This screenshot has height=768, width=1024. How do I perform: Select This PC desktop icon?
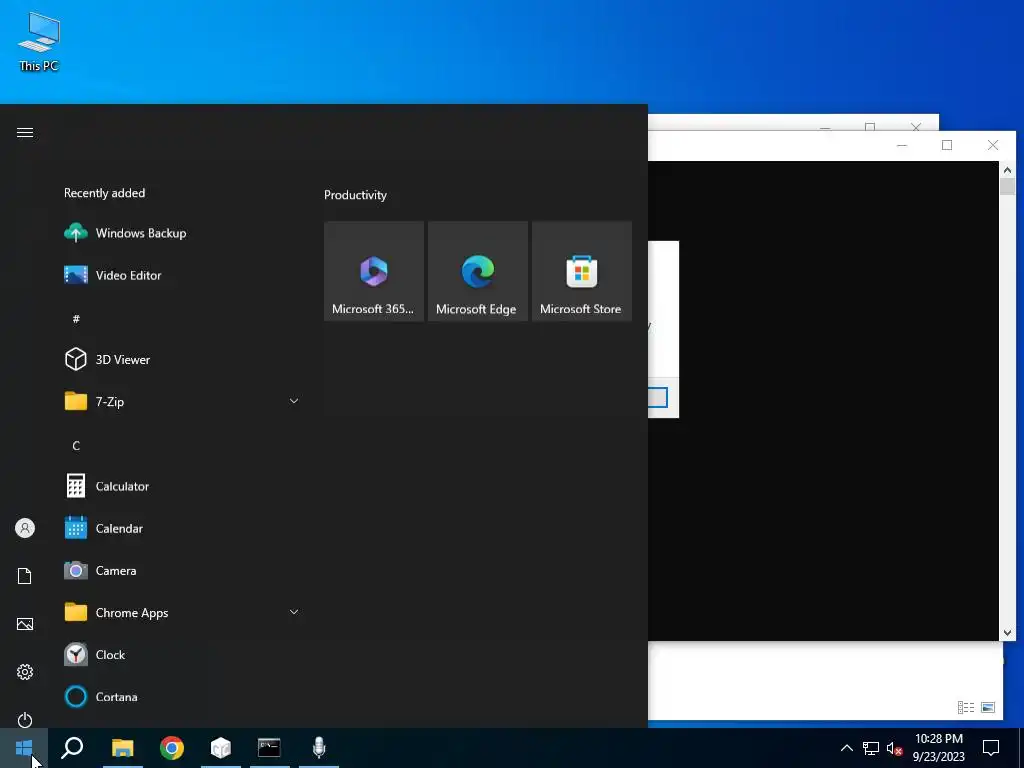39,41
